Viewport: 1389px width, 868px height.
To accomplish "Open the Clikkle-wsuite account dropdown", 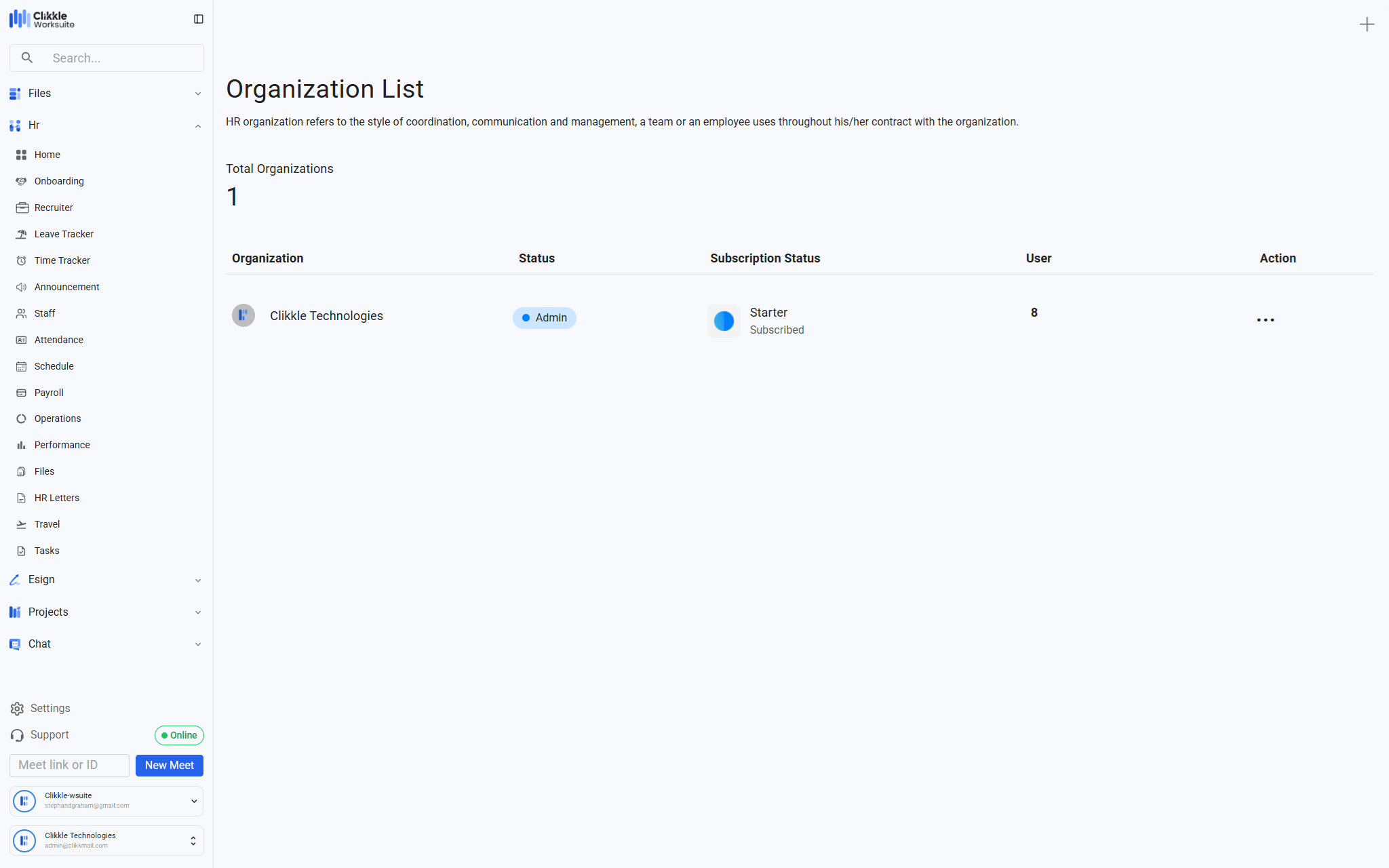I will 193,801.
